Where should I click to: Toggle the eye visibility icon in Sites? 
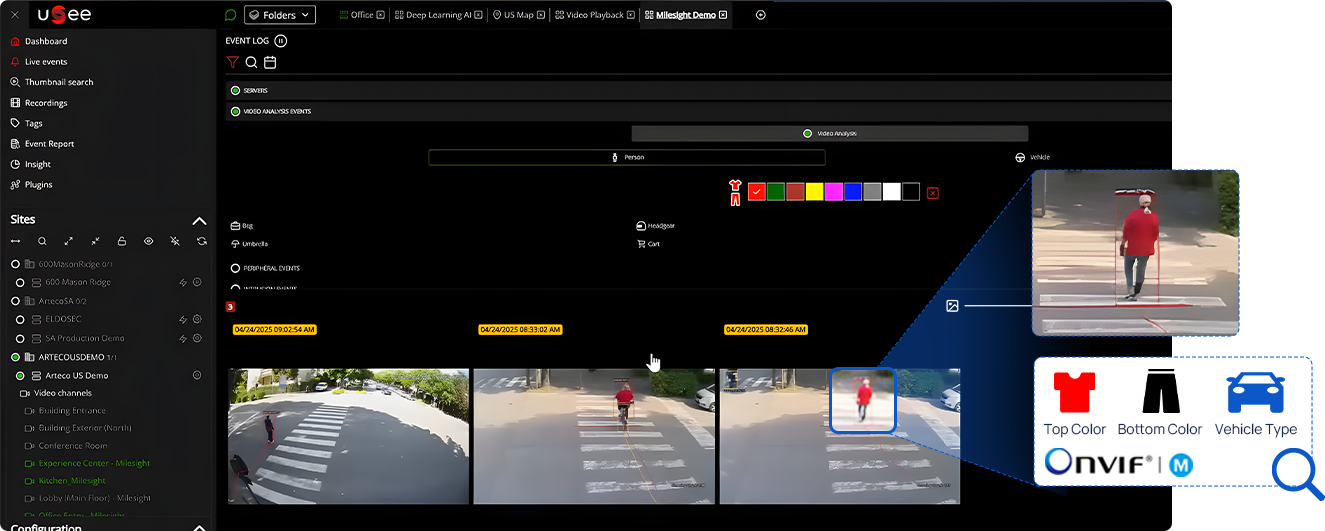click(148, 241)
